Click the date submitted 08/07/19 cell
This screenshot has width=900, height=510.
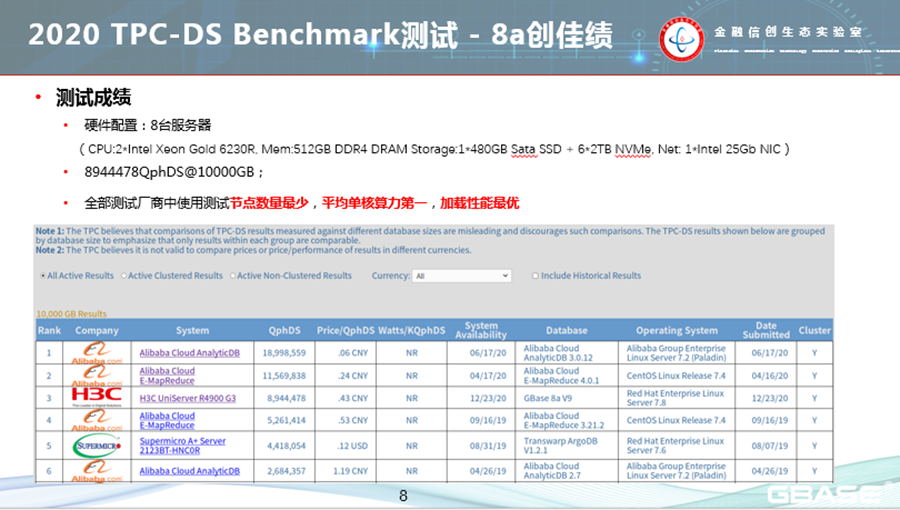pyautogui.click(x=770, y=446)
